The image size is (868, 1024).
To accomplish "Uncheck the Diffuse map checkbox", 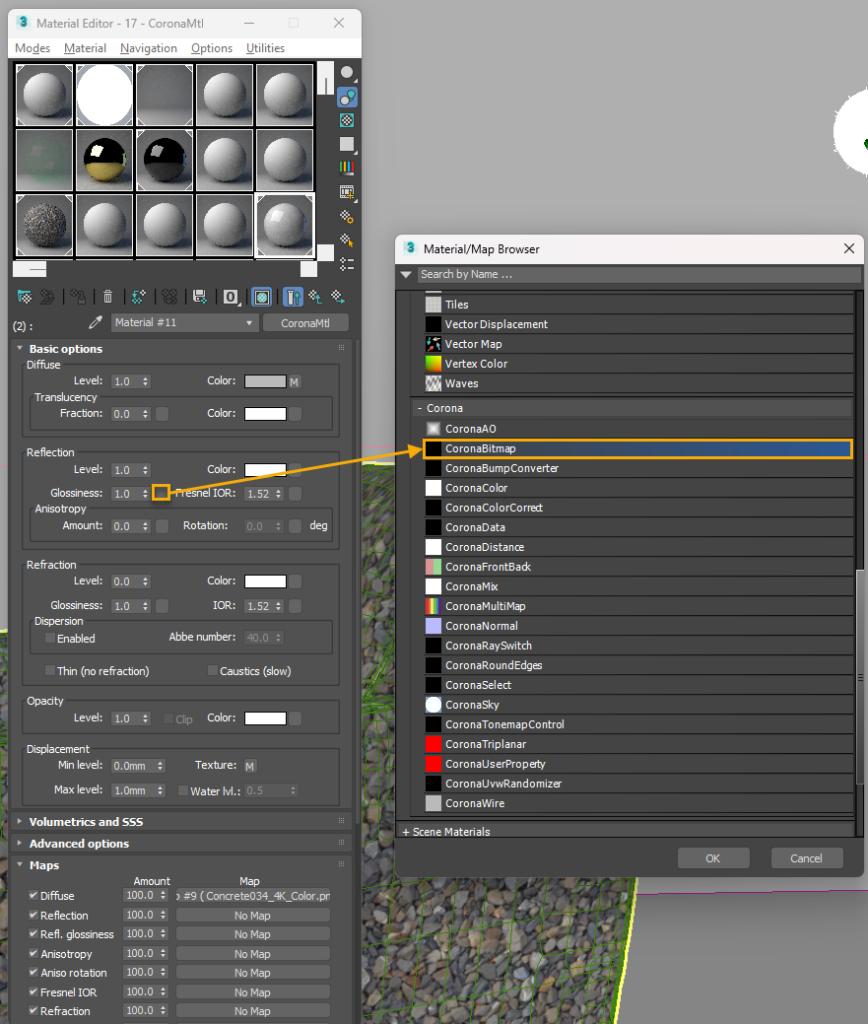I will pos(33,895).
